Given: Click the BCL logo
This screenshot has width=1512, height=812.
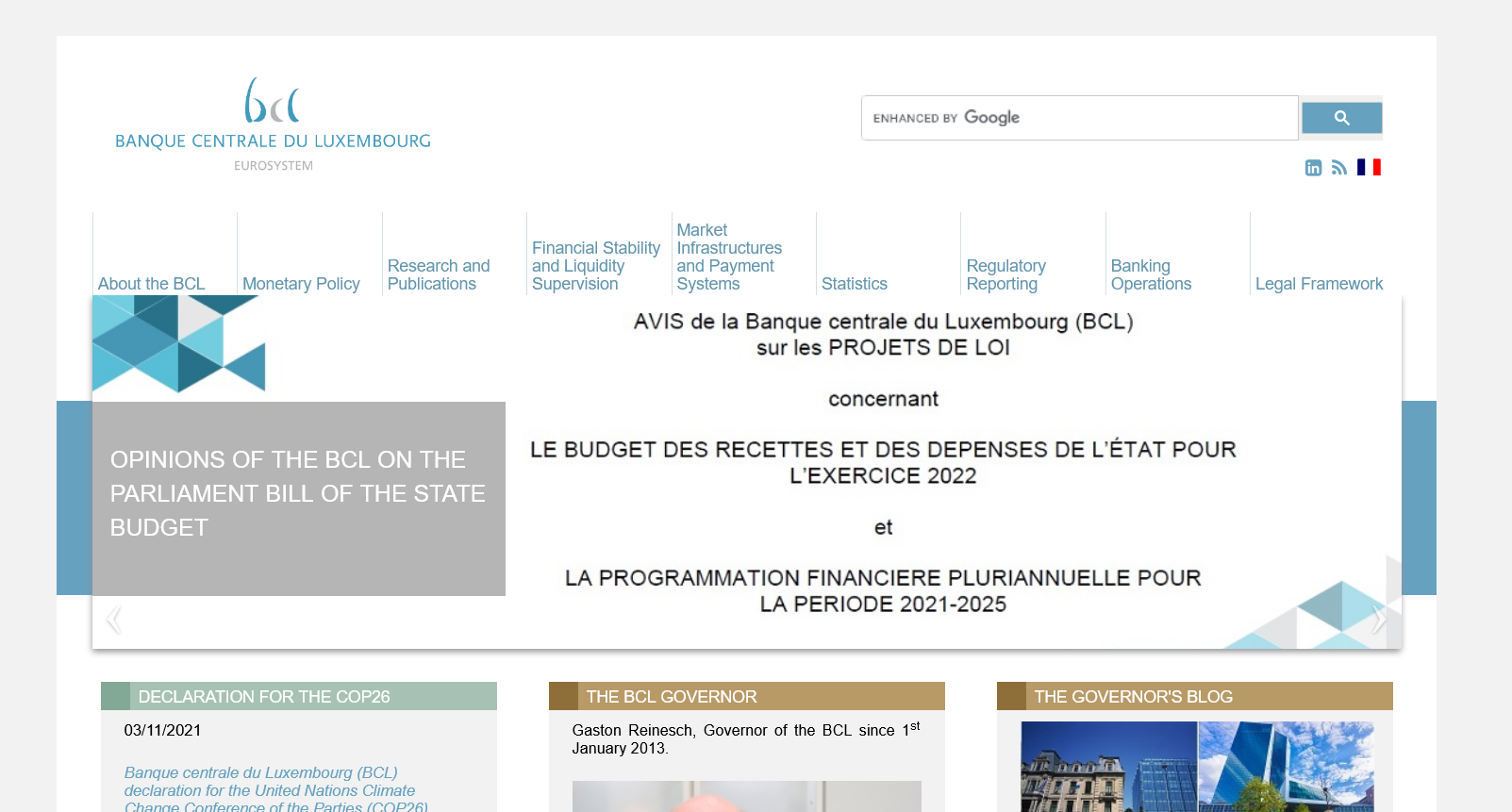Looking at the screenshot, I should click(x=273, y=124).
